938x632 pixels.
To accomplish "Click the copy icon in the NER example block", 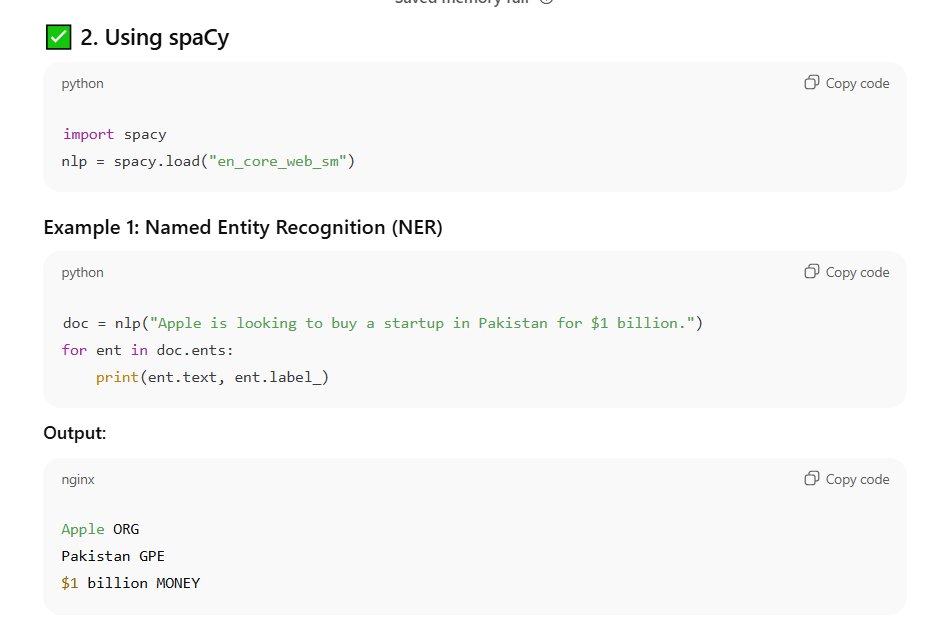I will 812,272.
